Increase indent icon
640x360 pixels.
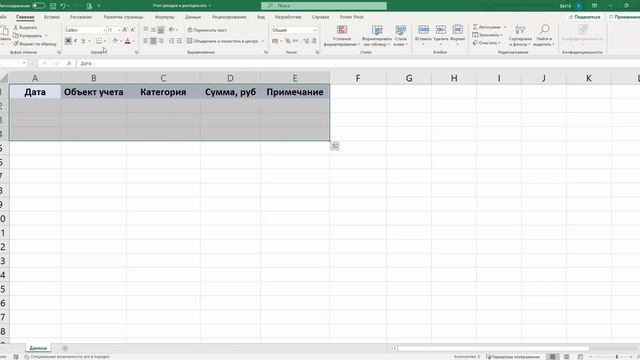179,41
